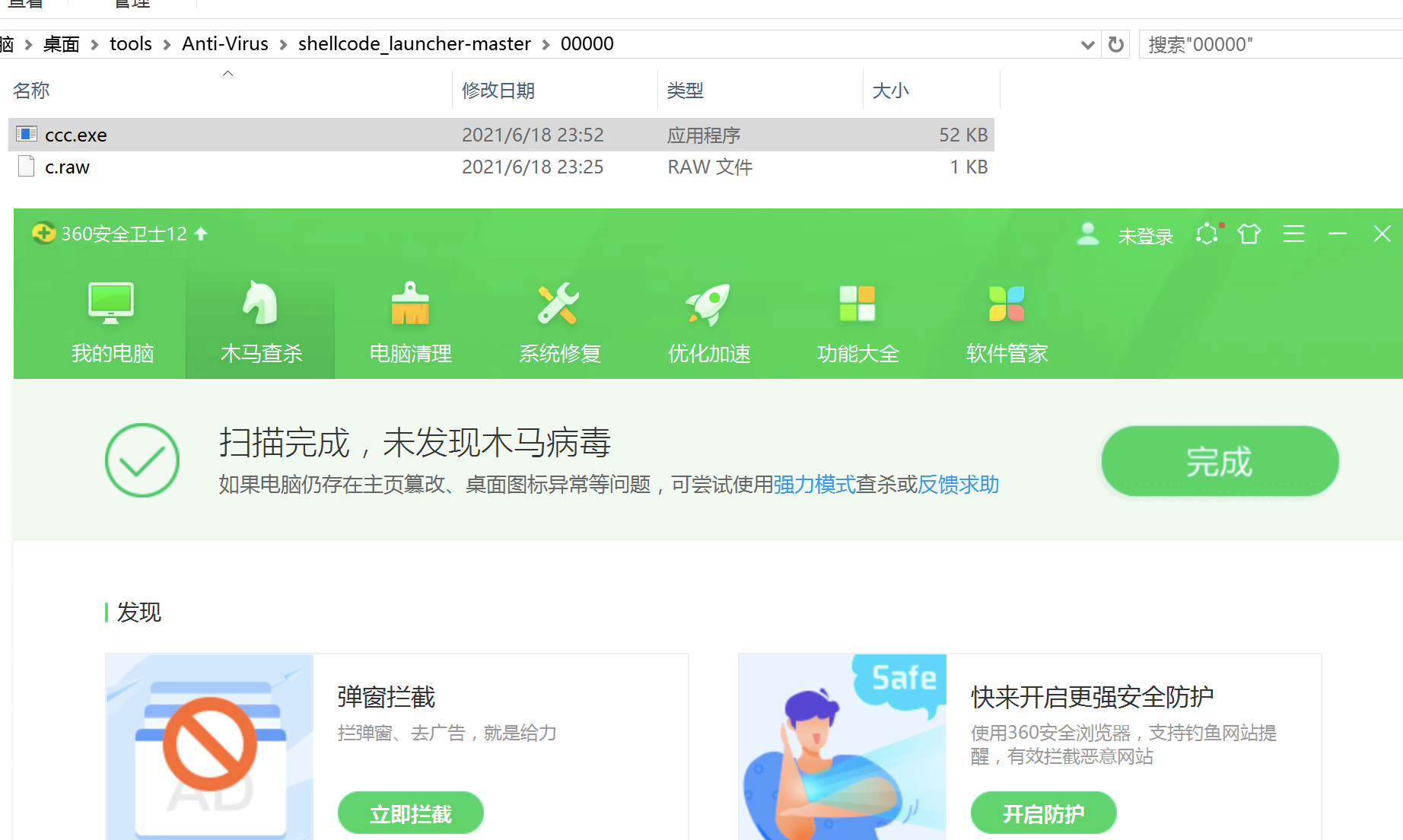Switch to the 系统修复 tab label
Viewport: 1403px width, 840px height.
coord(560,353)
